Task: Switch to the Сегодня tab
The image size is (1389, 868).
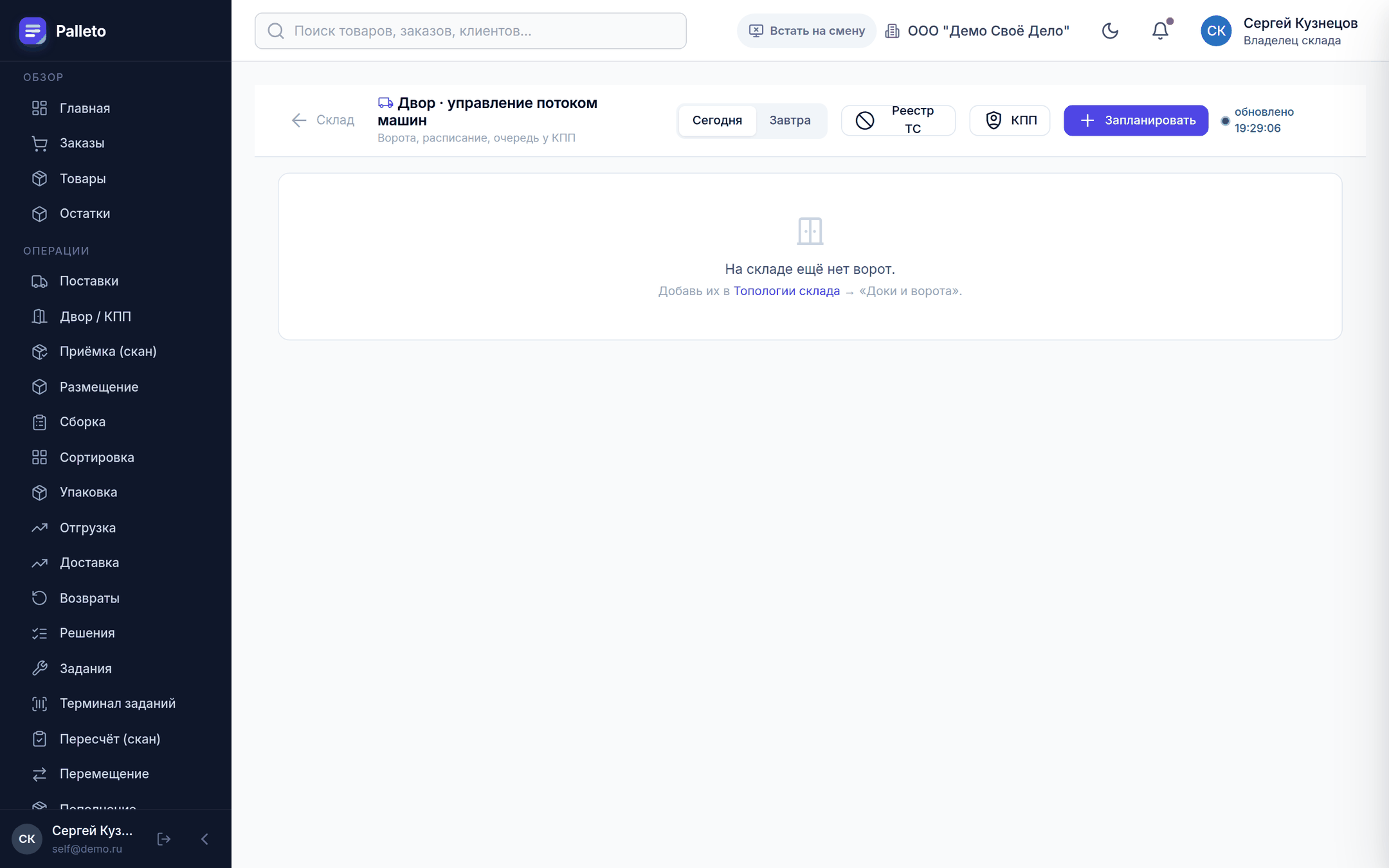Action: (x=717, y=120)
